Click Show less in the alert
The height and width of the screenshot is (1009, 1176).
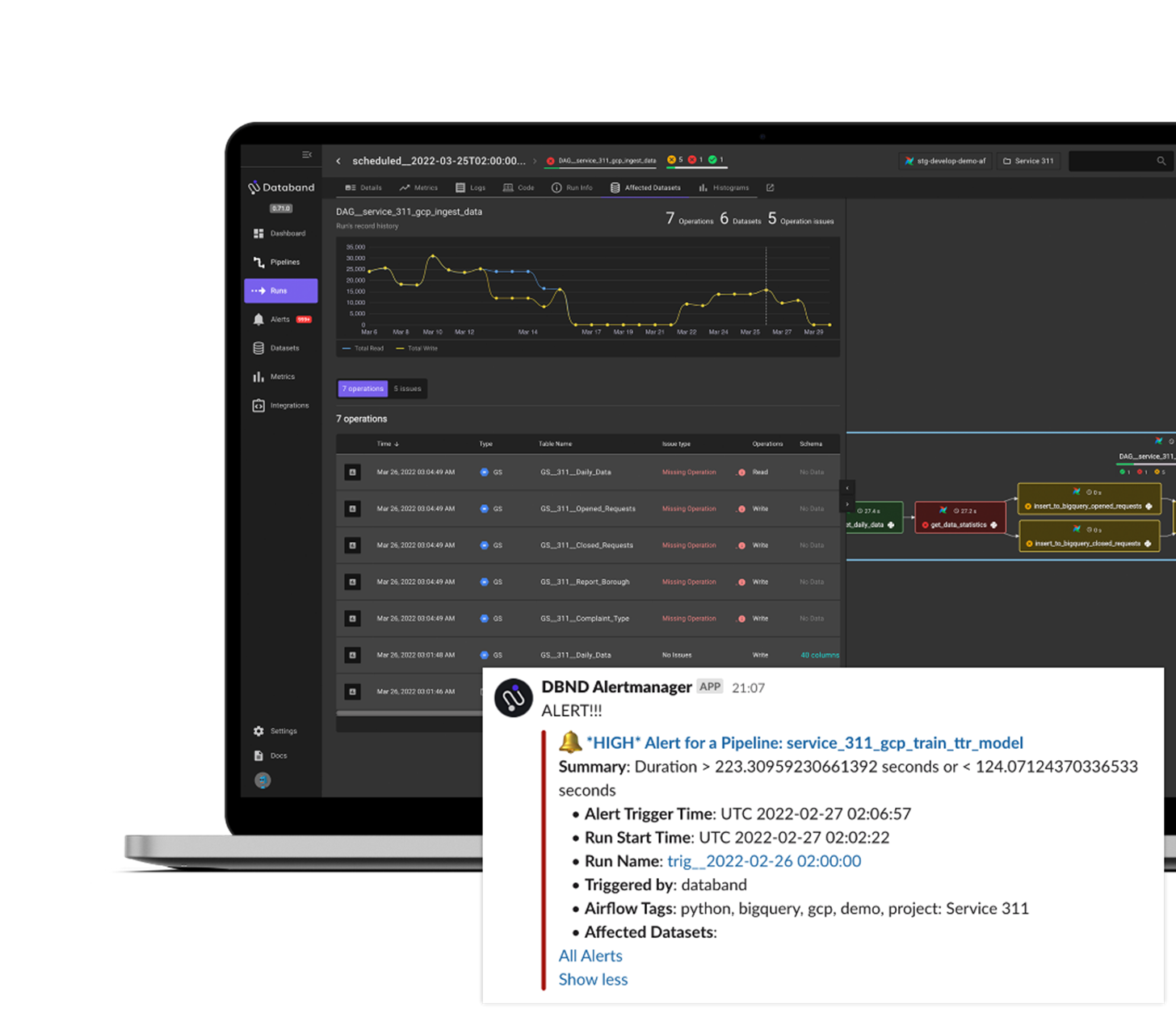tap(593, 979)
